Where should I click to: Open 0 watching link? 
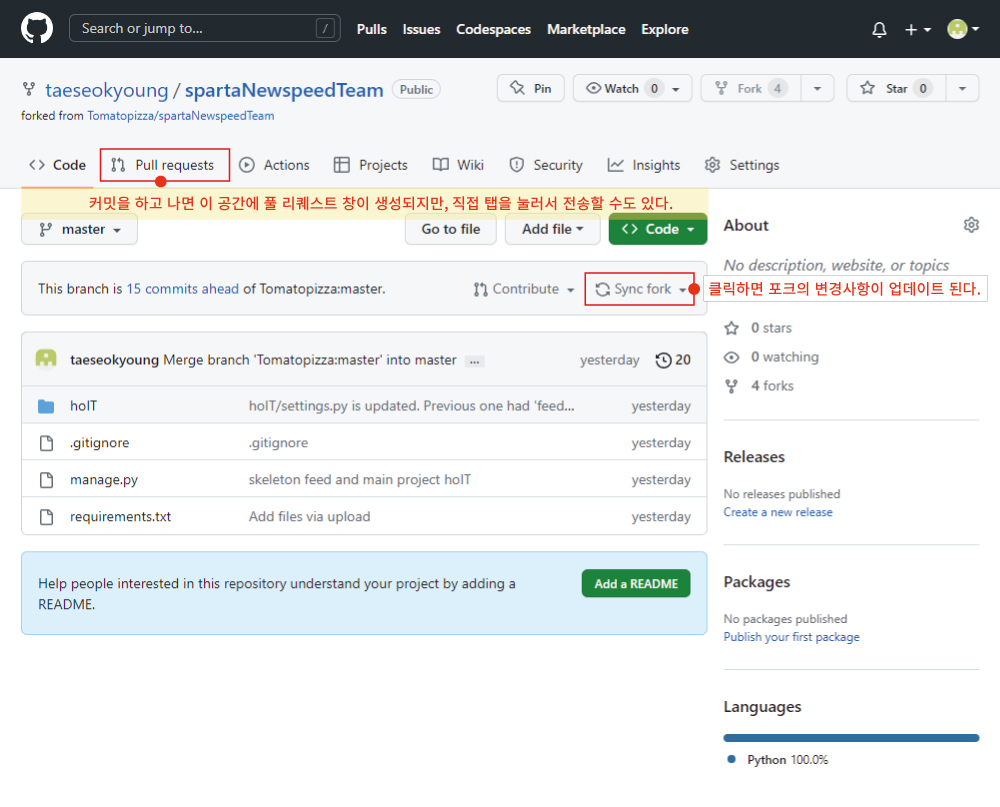772,357
